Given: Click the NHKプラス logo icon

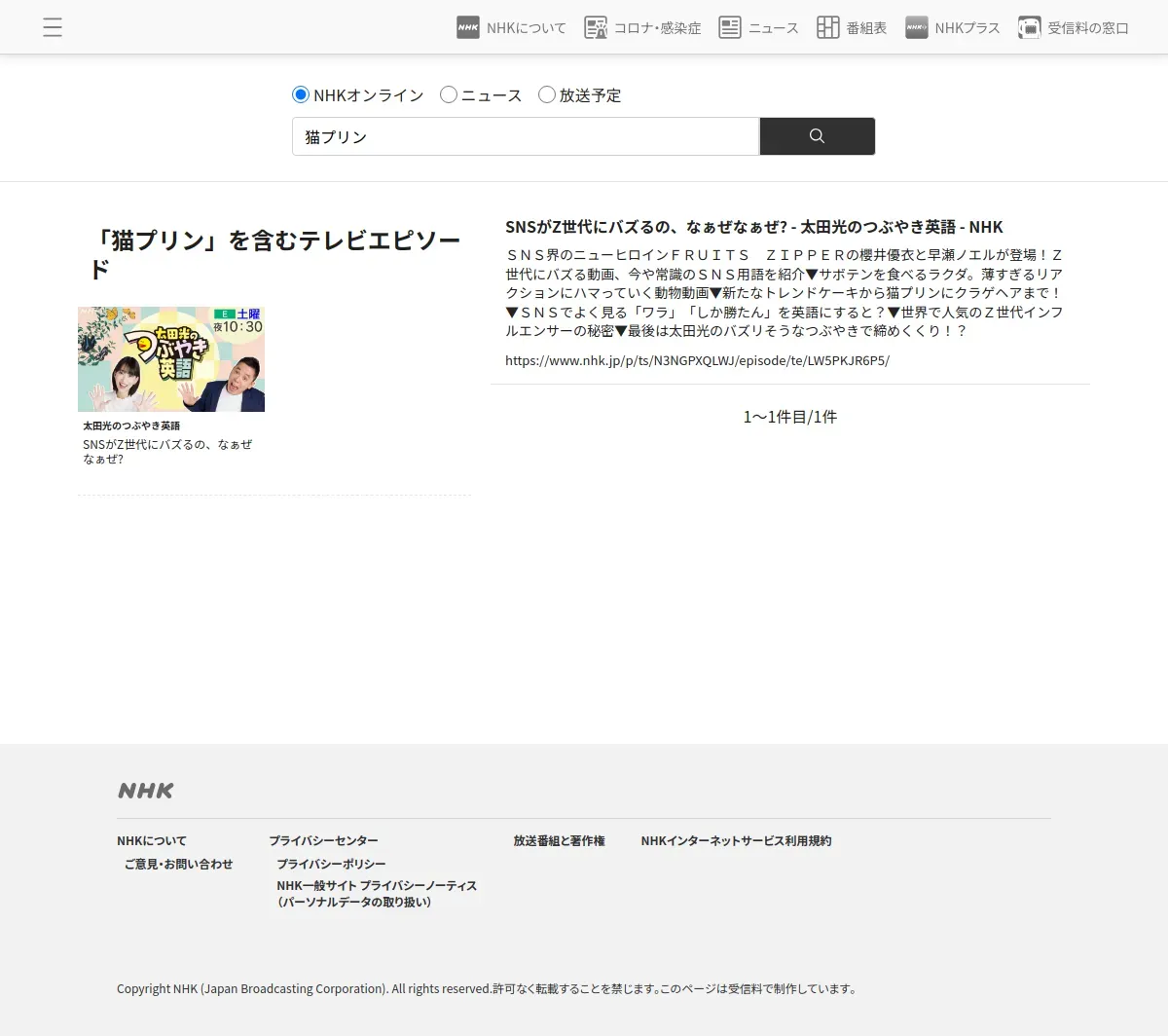Looking at the screenshot, I should 917,27.
